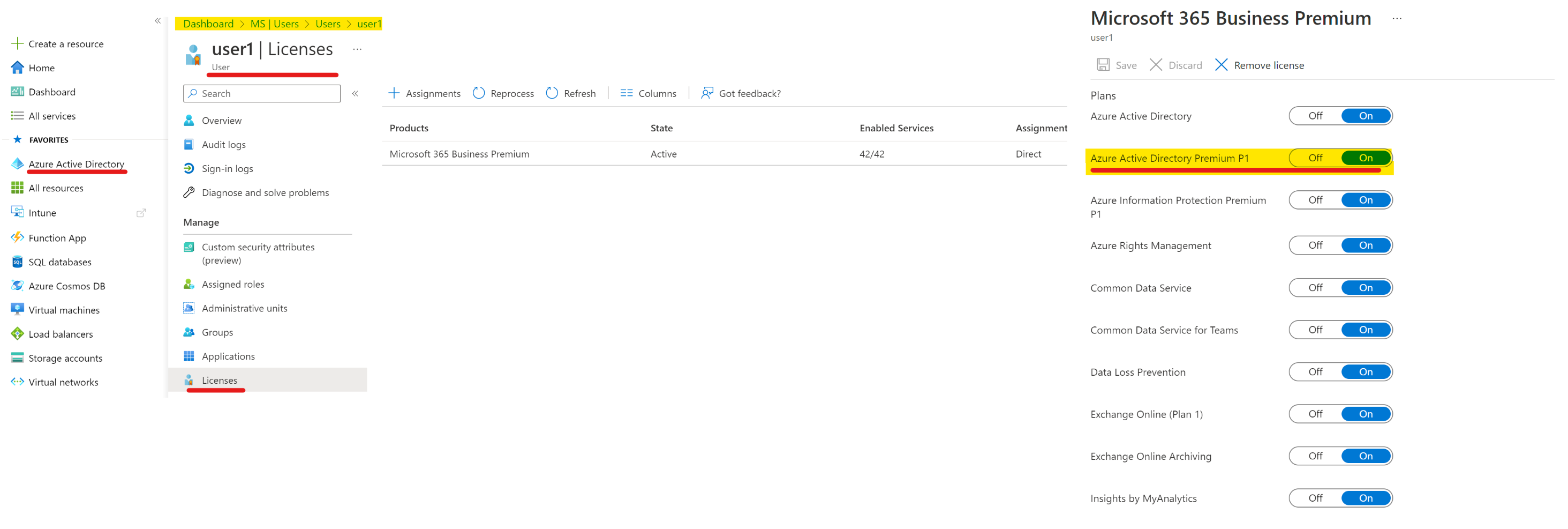
Task: Collapse the left portal navigation sidebar
Action: [x=157, y=21]
